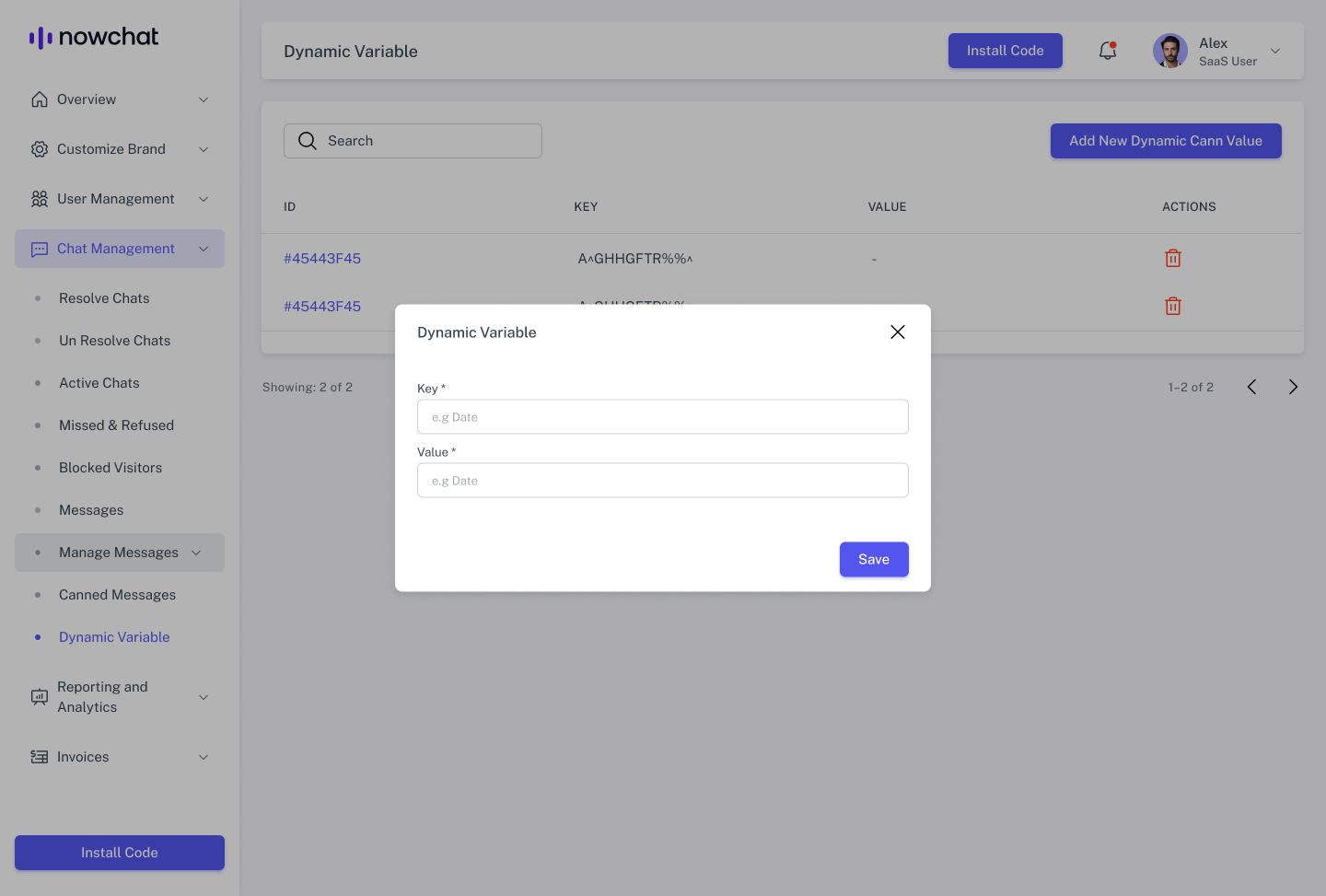Delete the first dynamic variable row
Image resolution: width=1326 pixels, height=896 pixels.
[x=1172, y=259]
